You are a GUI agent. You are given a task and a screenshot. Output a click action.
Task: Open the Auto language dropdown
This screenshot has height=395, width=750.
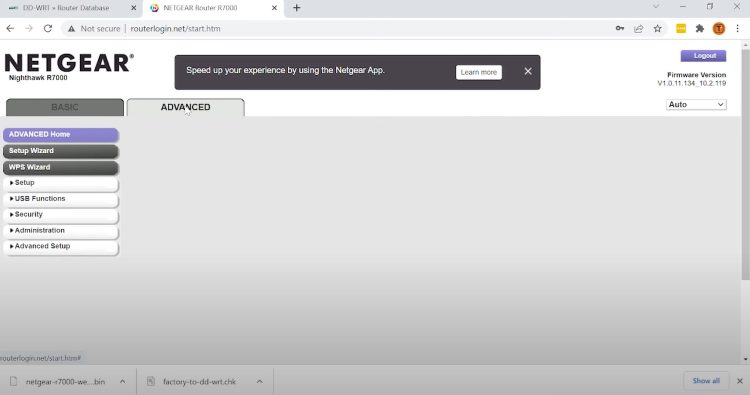click(696, 104)
